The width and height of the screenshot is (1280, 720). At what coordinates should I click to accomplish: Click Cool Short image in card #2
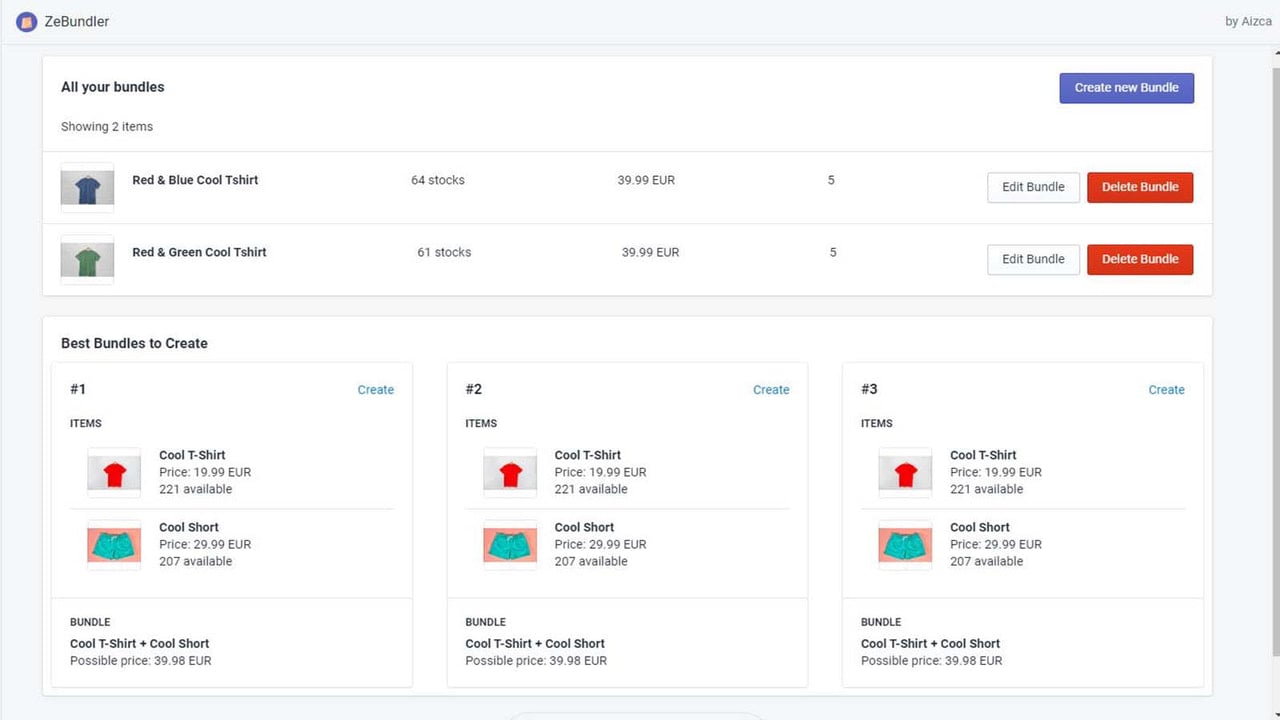click(x=510, y=545)
